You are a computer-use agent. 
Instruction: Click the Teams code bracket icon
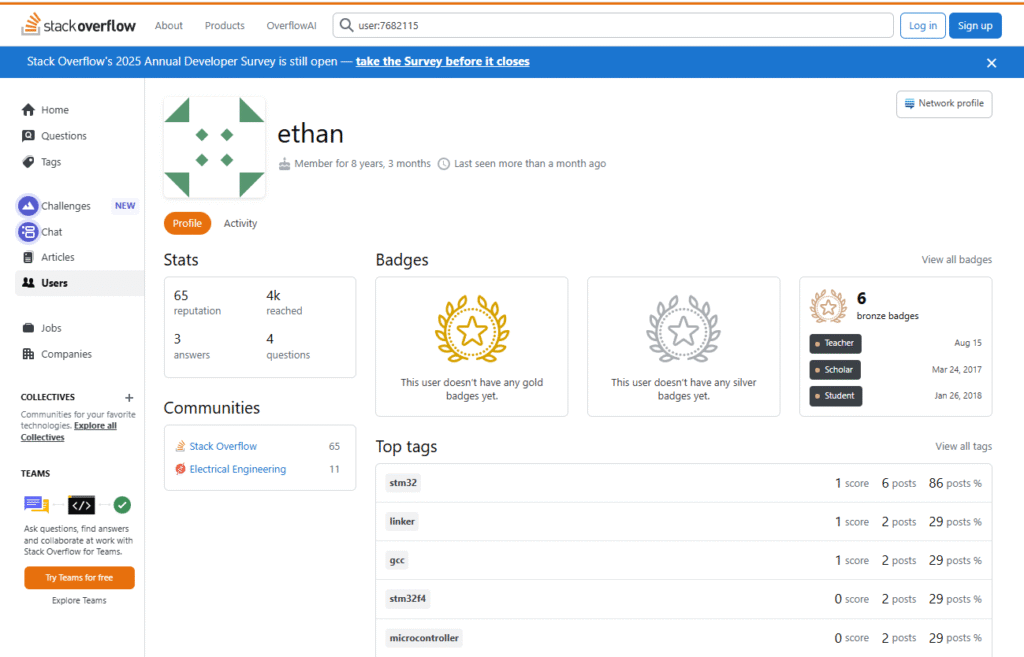(x=82, y=505)
